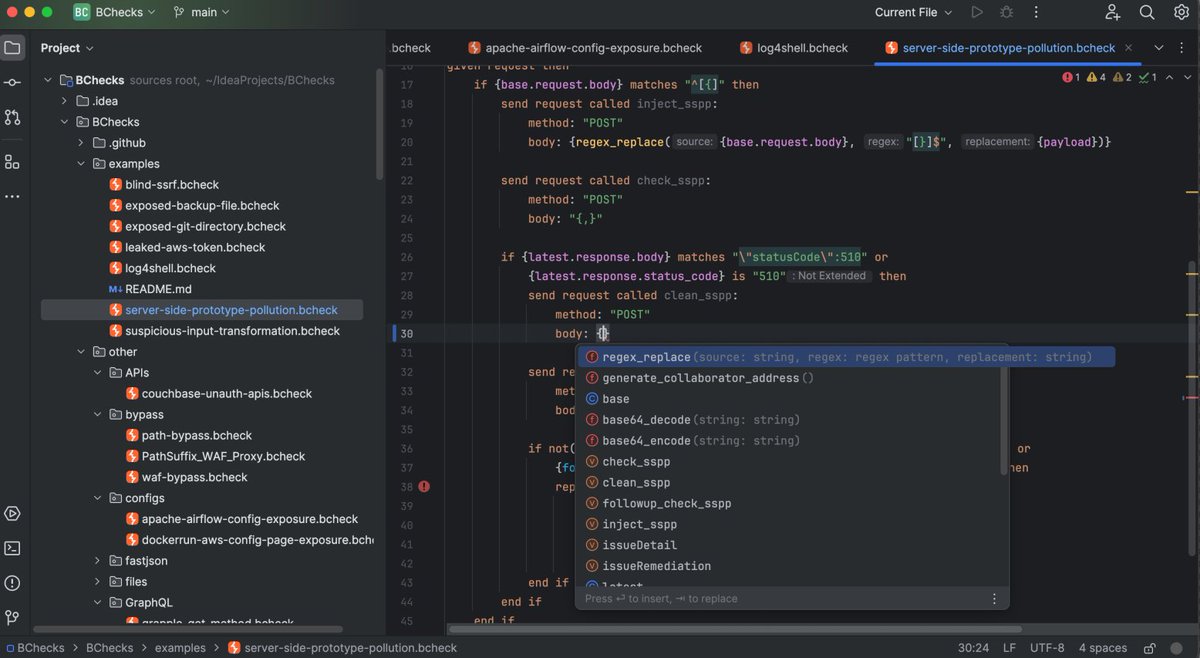Toggle the read-only lock icon in status bar
Screen dimensions: 1200x658
pos(1150,648)
